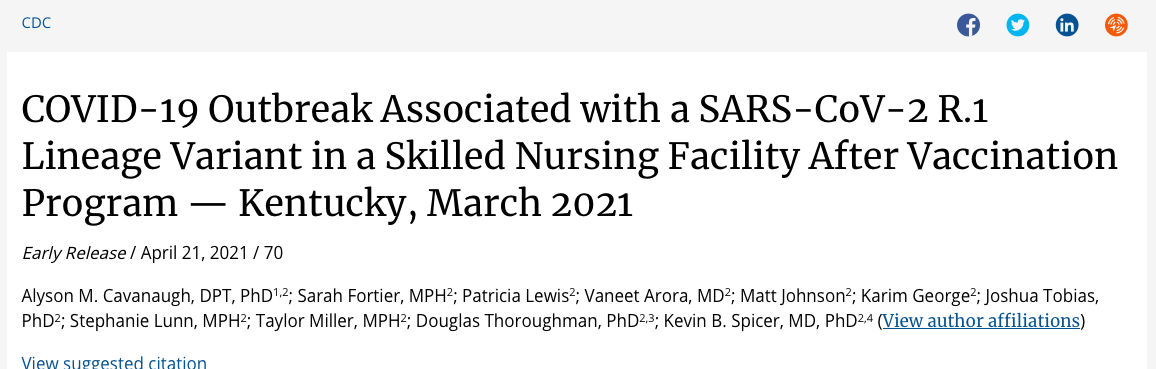
Task: Open the View suggested citation link
Action: (114, 362)
